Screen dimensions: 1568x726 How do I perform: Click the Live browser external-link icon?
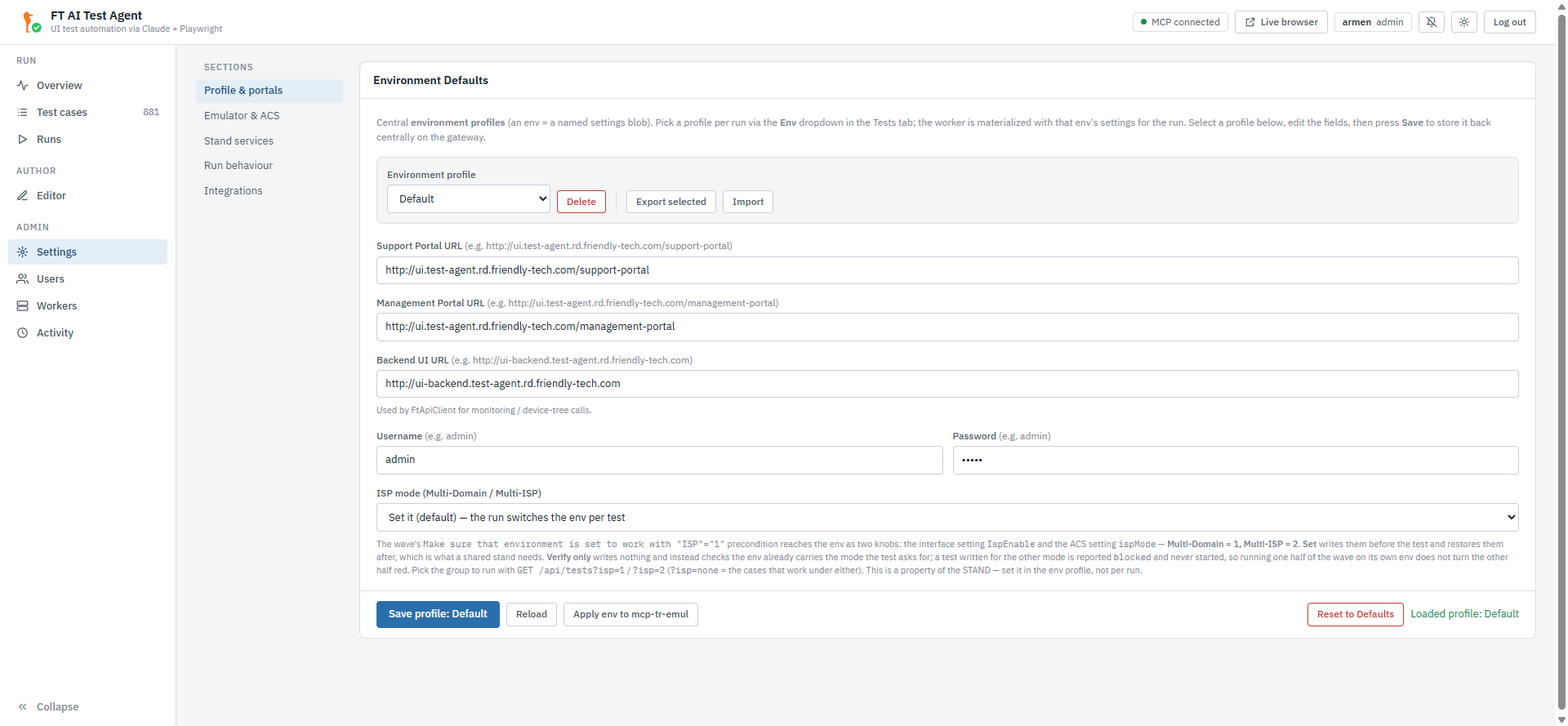(1250, 22)
